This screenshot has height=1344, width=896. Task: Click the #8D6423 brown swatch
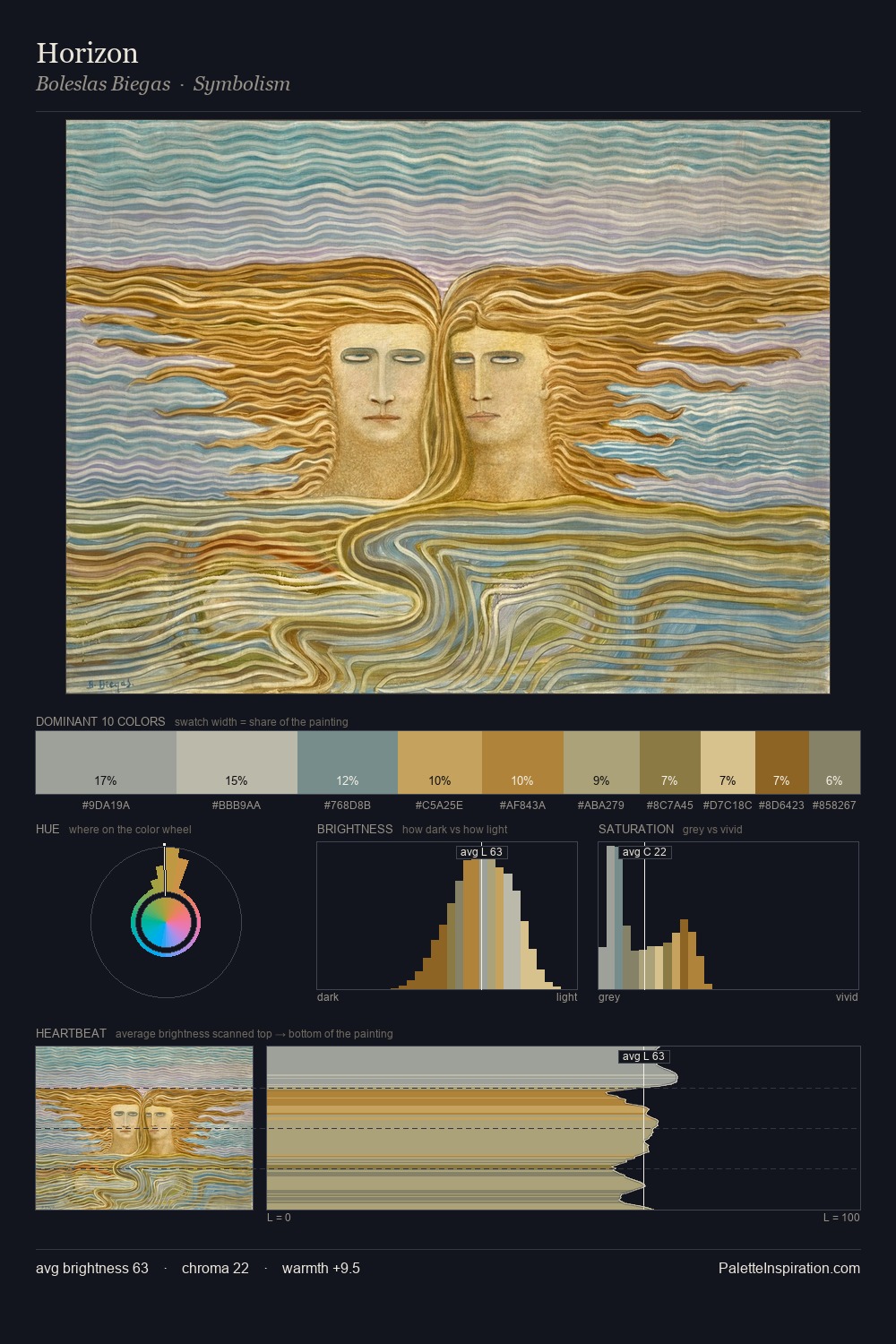783,762
